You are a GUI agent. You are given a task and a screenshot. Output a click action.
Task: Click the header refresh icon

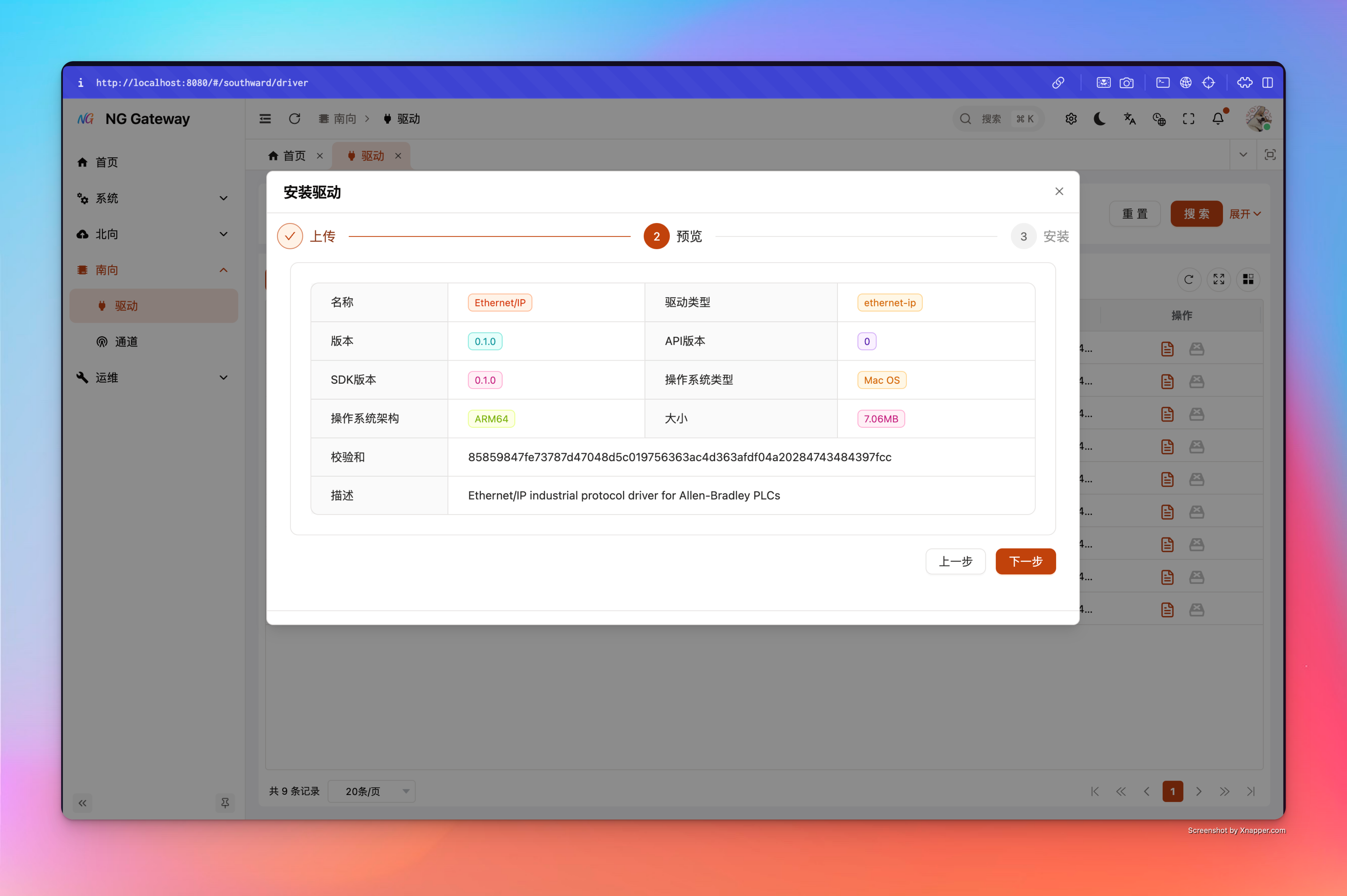294,119
